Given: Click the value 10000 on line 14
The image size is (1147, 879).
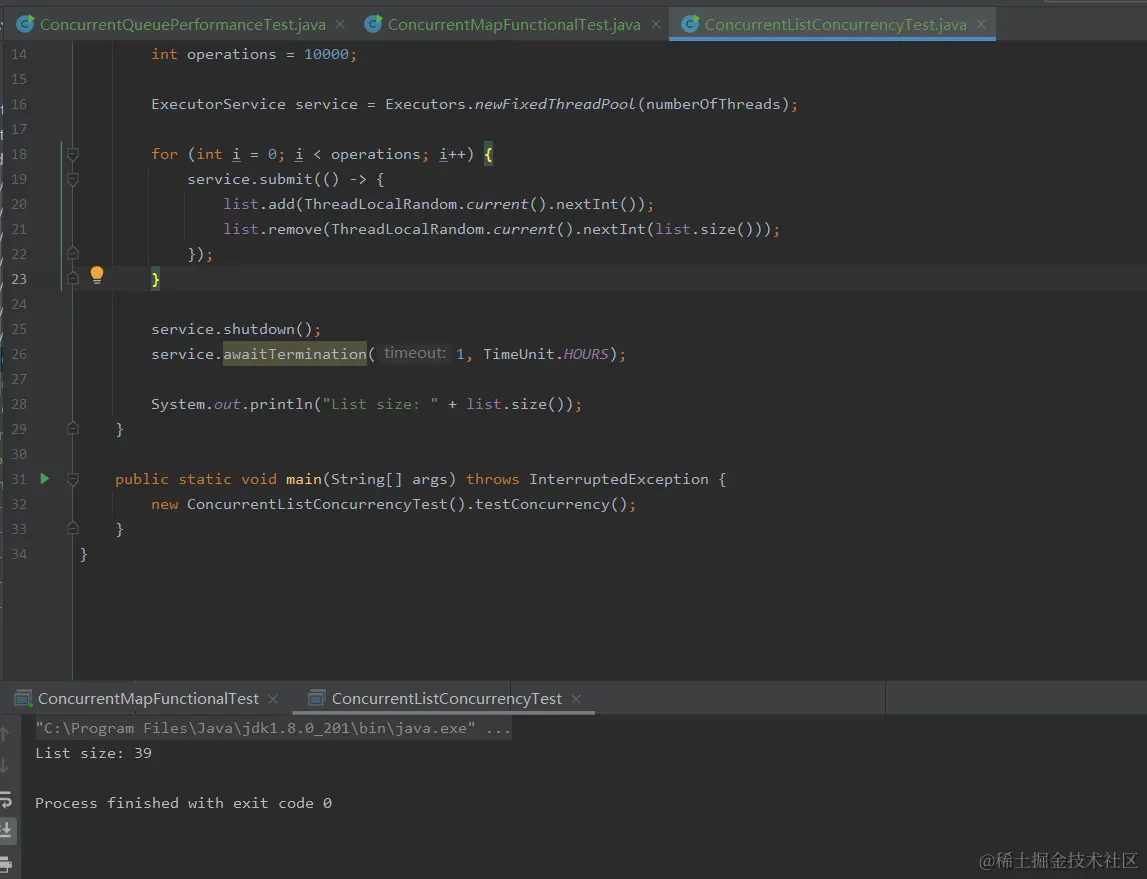Looking at the screenshot, I should (326, 54).
